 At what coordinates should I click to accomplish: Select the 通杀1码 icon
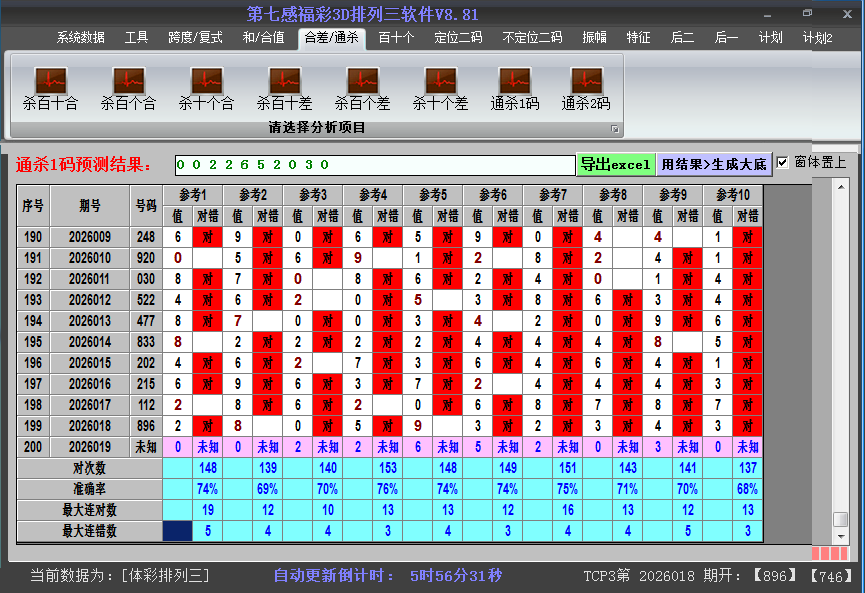tap(514, 82)
